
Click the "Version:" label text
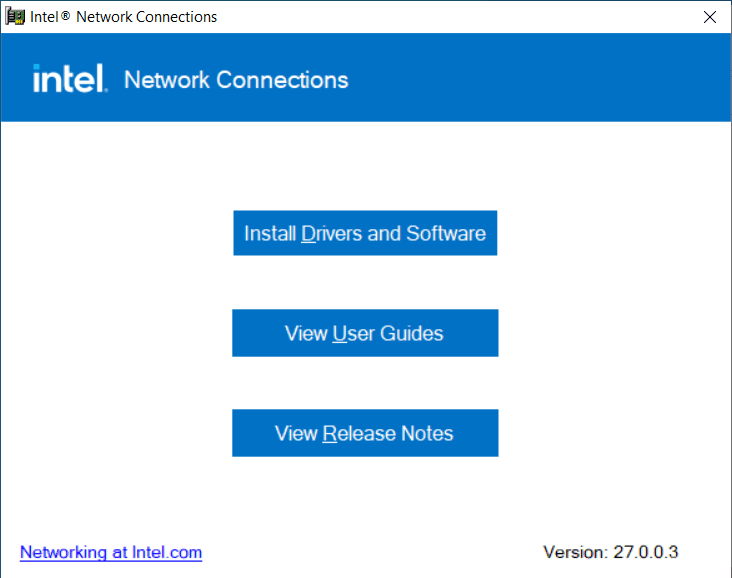(574, 552)
